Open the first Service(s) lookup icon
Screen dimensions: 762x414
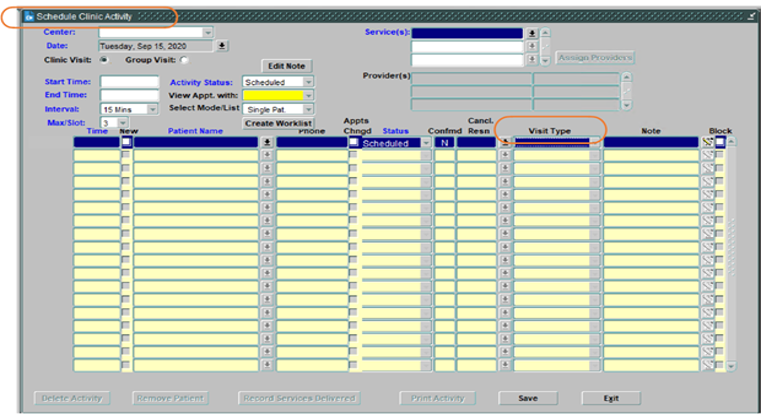point(532,33)
